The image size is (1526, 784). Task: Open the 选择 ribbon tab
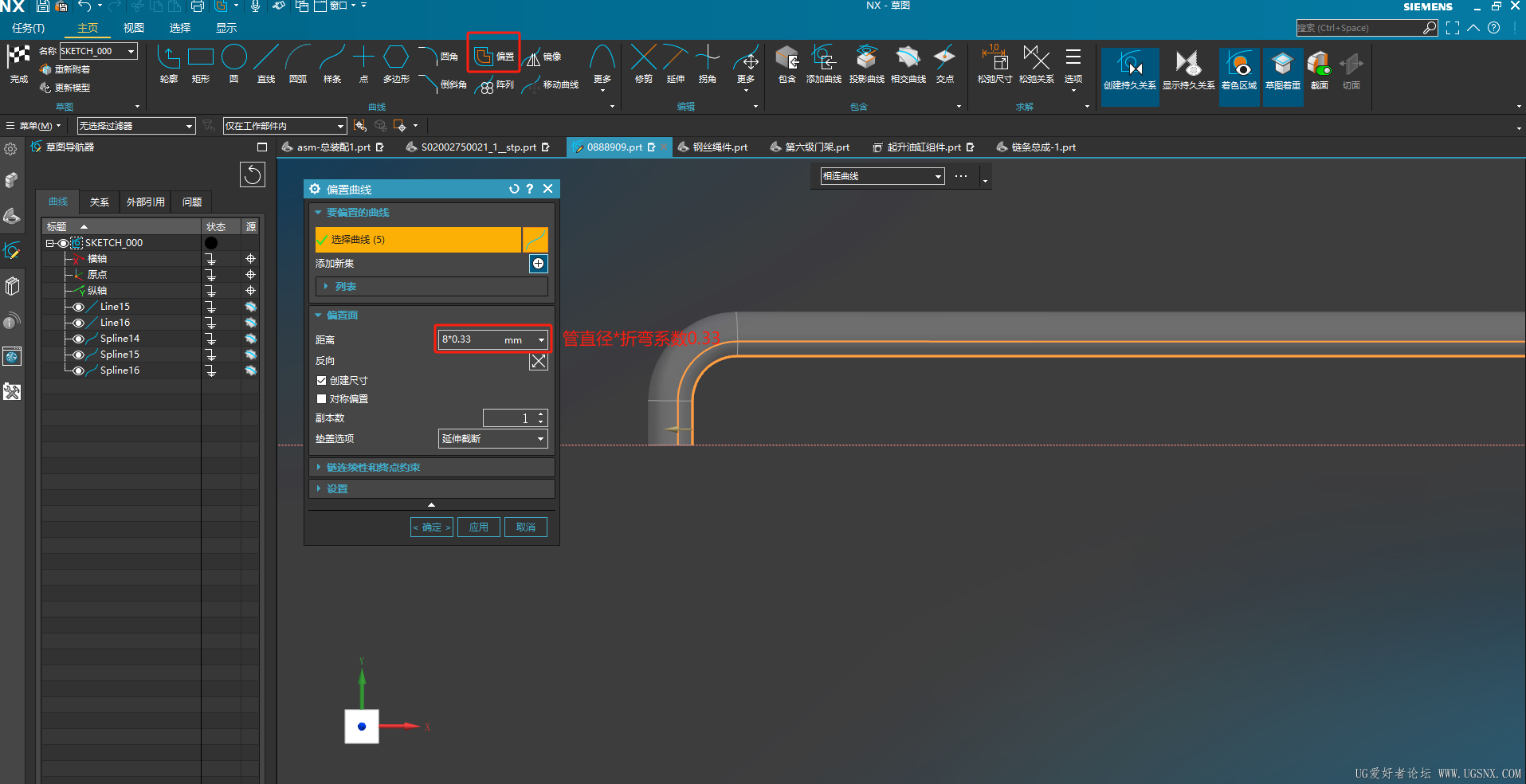180,28
